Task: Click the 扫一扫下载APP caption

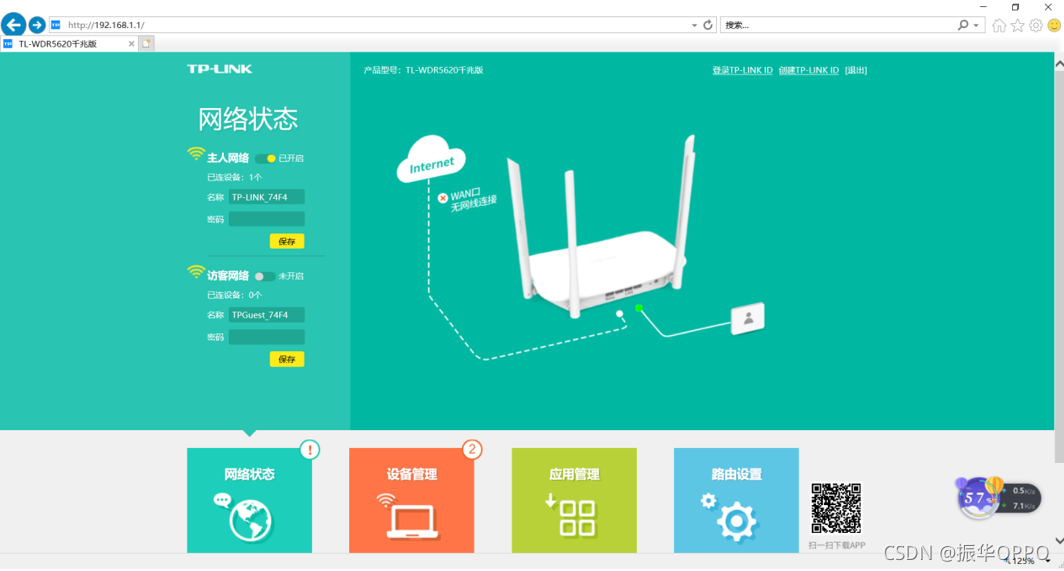Action: [837, 545]
